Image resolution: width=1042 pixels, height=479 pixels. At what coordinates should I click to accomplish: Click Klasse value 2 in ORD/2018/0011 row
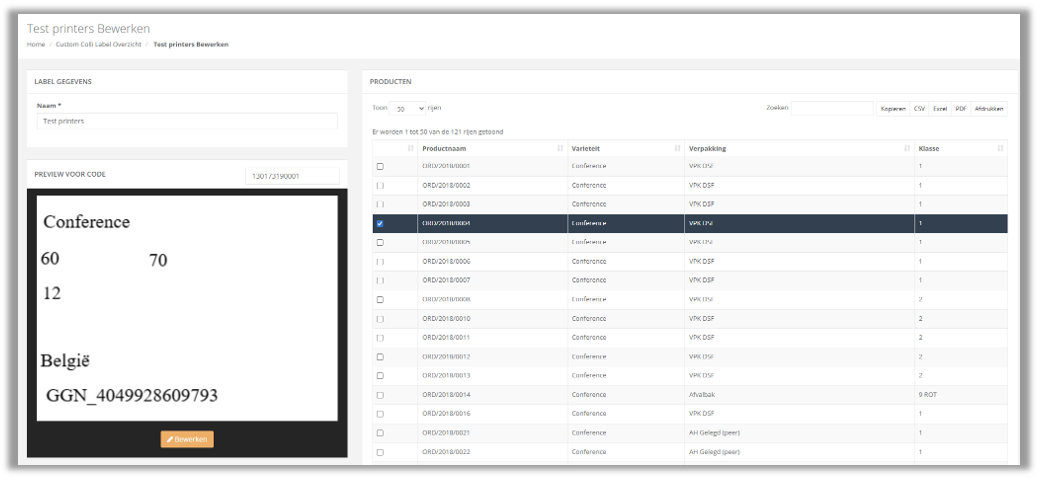click(961, 337)
